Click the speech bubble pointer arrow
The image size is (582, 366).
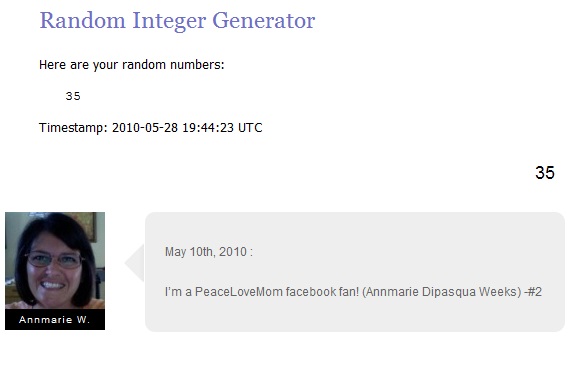(135, 263)
